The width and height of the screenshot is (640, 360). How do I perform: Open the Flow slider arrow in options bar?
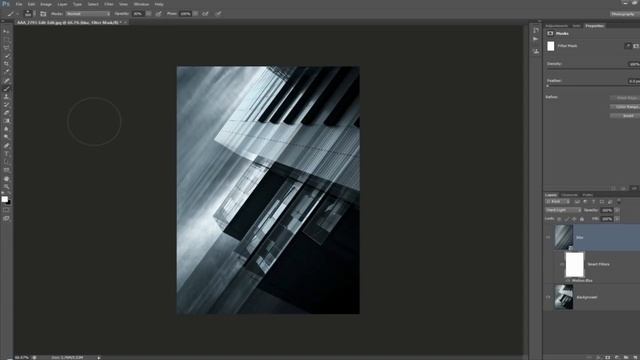tap(196, 14)
